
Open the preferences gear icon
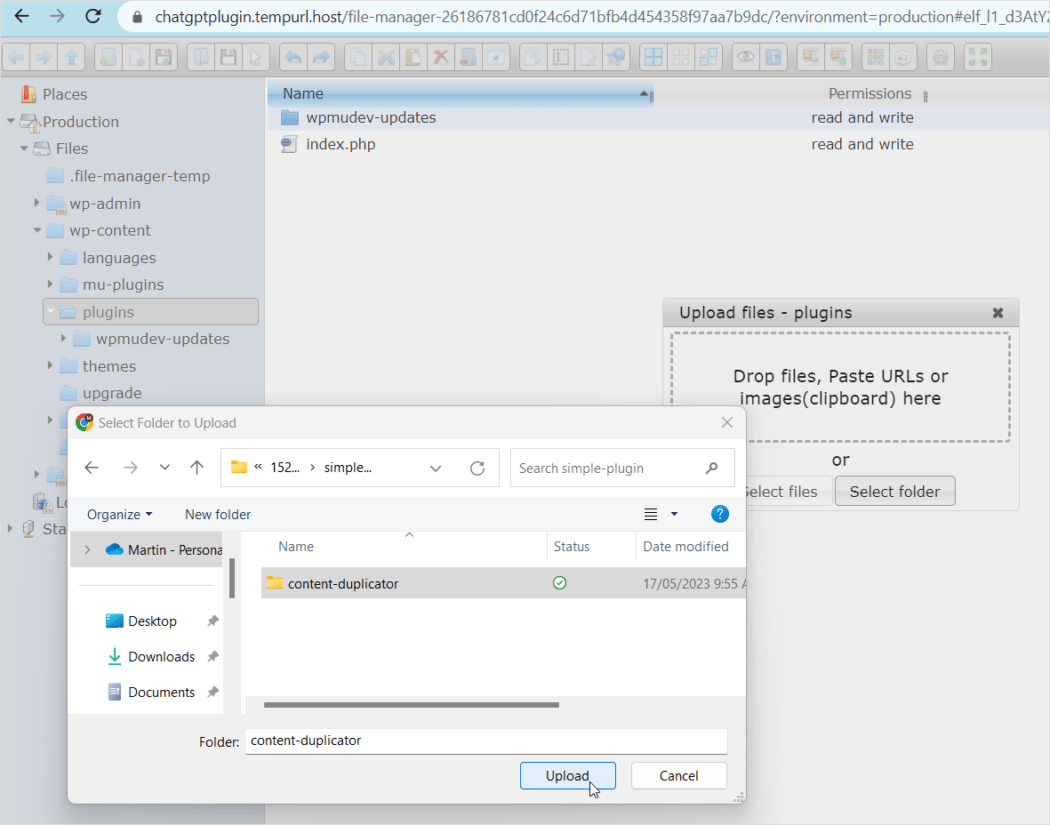[940, 57]
